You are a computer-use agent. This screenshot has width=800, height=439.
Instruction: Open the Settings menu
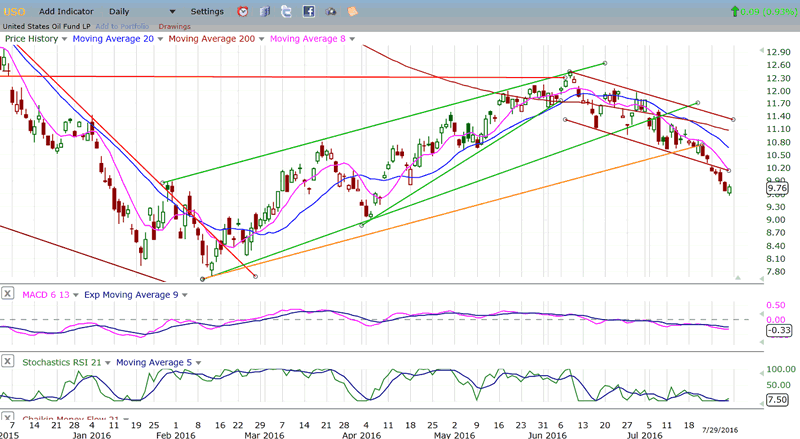click(208, 11)
